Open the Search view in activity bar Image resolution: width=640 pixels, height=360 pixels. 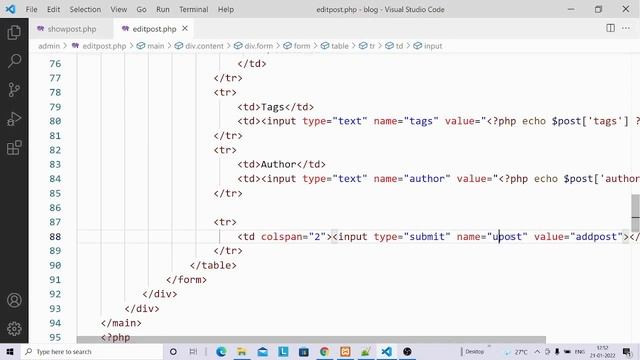coord(14,61)
